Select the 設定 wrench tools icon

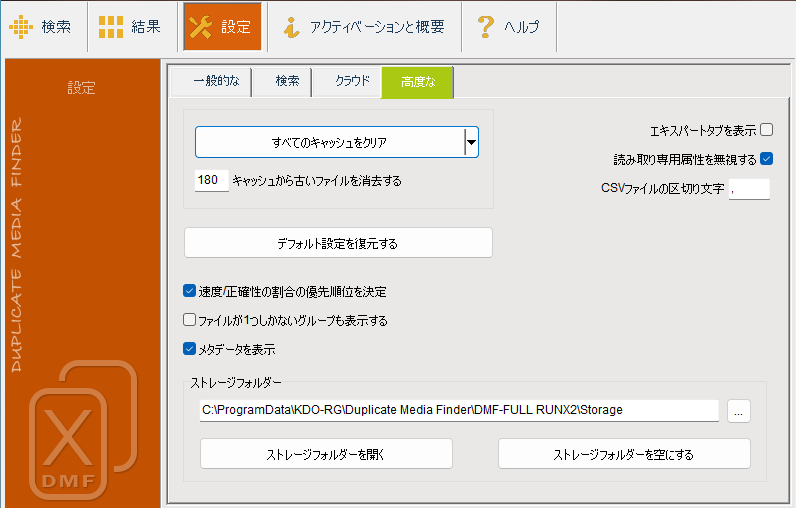(x=200, y=27)
